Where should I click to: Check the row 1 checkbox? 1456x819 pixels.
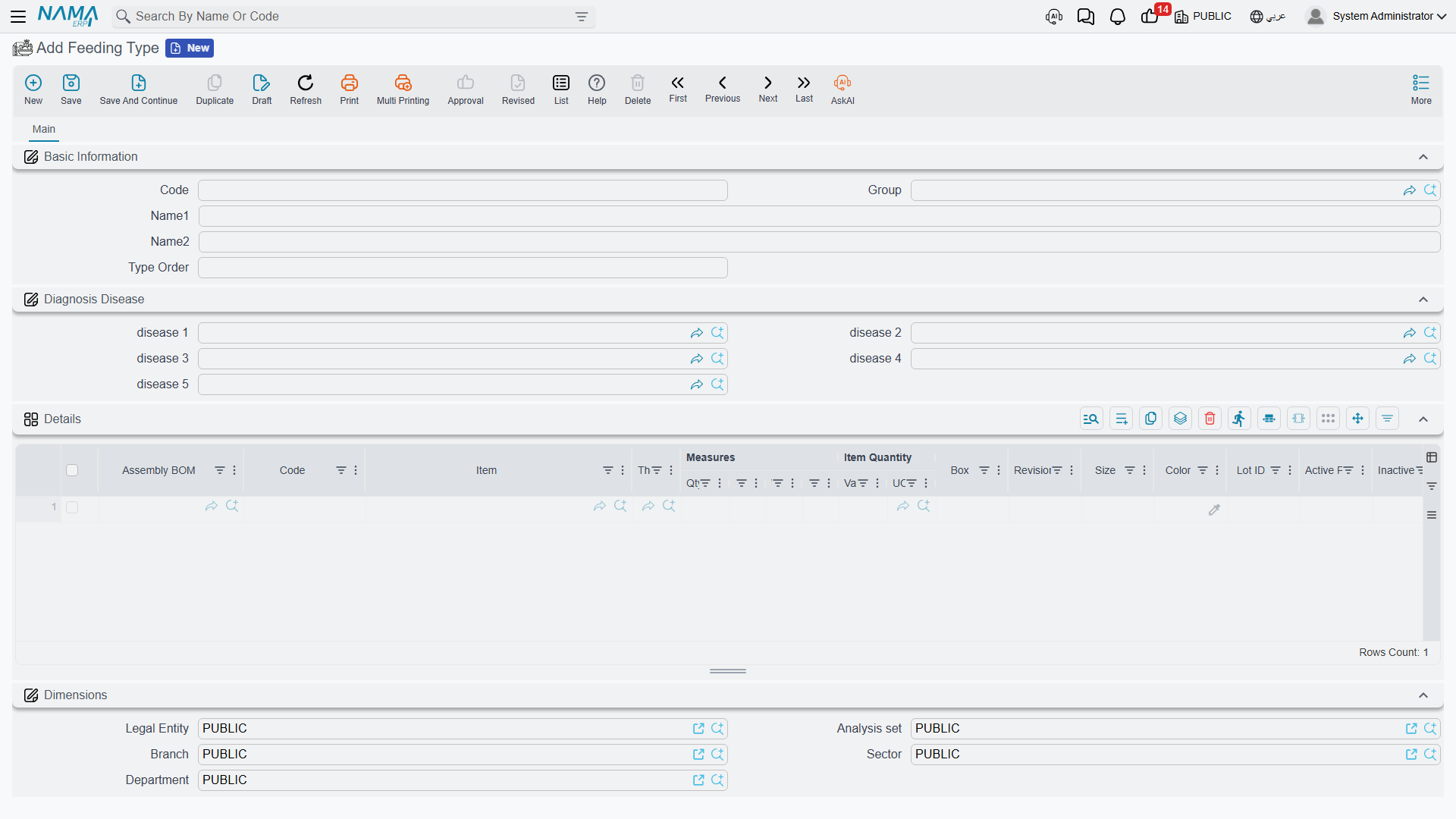tap(72, 507)
